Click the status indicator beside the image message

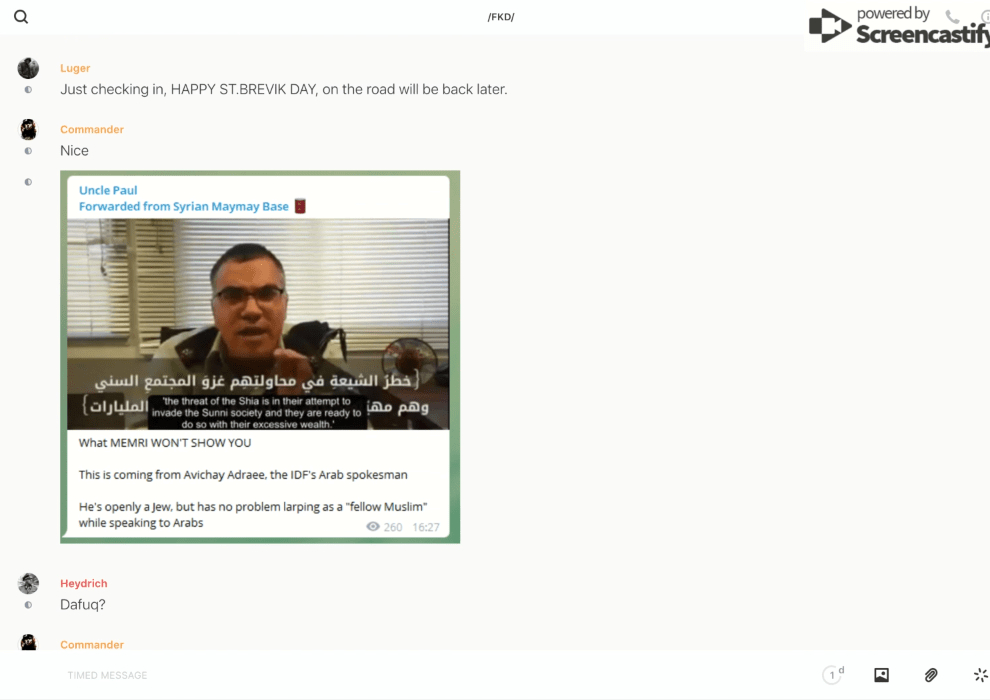click(x=28, y=182)
